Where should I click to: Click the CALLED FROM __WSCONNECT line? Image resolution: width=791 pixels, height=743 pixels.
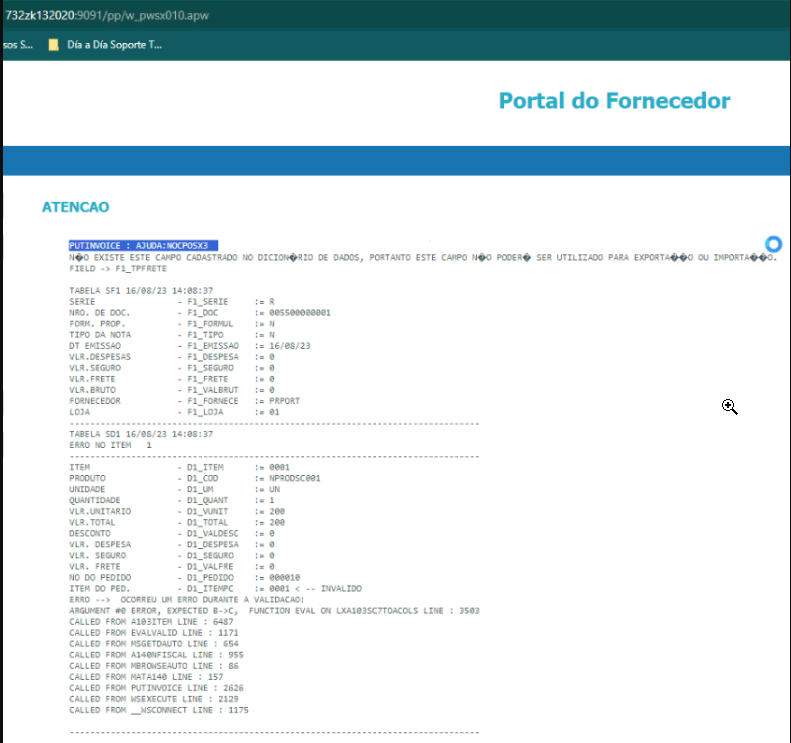[158, 709]
